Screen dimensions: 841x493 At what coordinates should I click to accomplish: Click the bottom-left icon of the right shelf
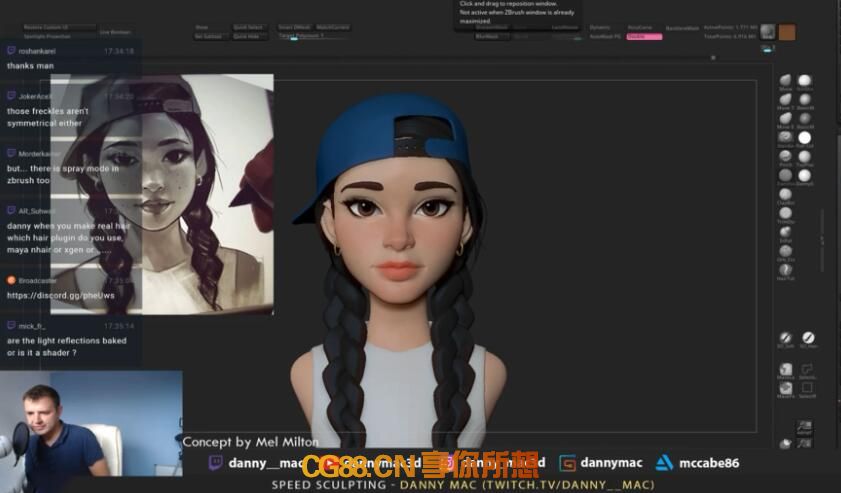coord(785,443)
